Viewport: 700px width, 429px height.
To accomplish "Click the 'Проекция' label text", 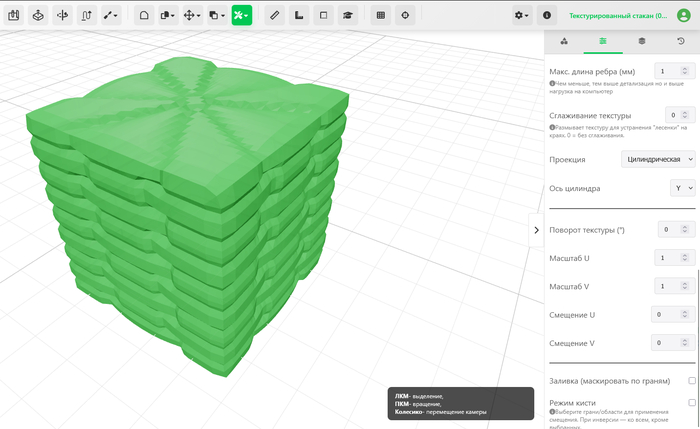I will pyautogui.click(x=567, y=159).
